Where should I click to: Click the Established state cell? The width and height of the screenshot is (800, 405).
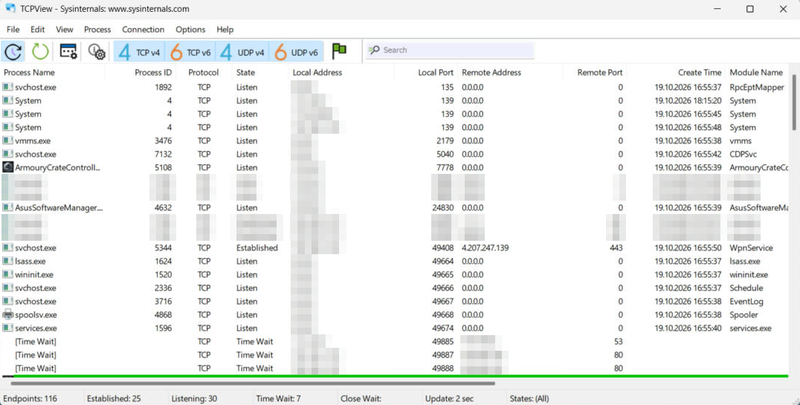[257, 248]
